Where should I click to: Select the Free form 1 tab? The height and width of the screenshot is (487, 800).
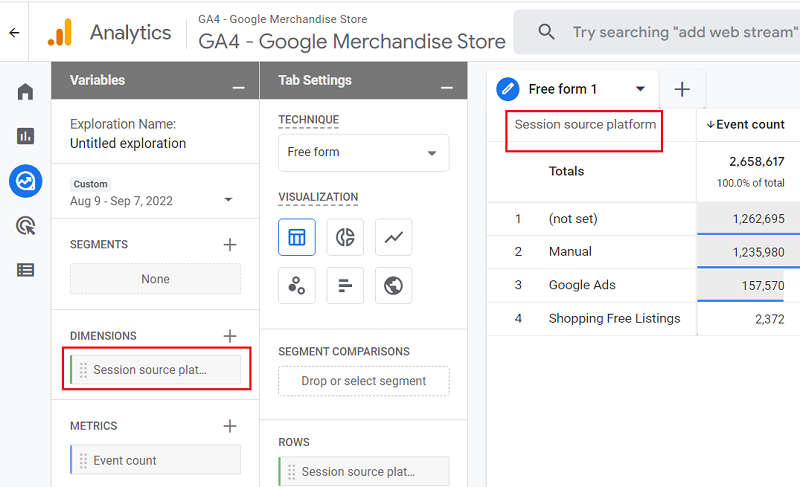coord(572,89)
